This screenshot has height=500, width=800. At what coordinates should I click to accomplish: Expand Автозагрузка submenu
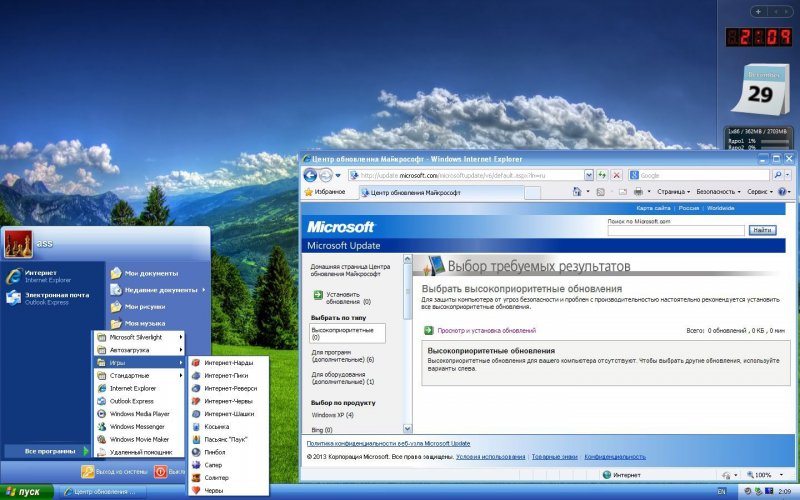point(139,350)
